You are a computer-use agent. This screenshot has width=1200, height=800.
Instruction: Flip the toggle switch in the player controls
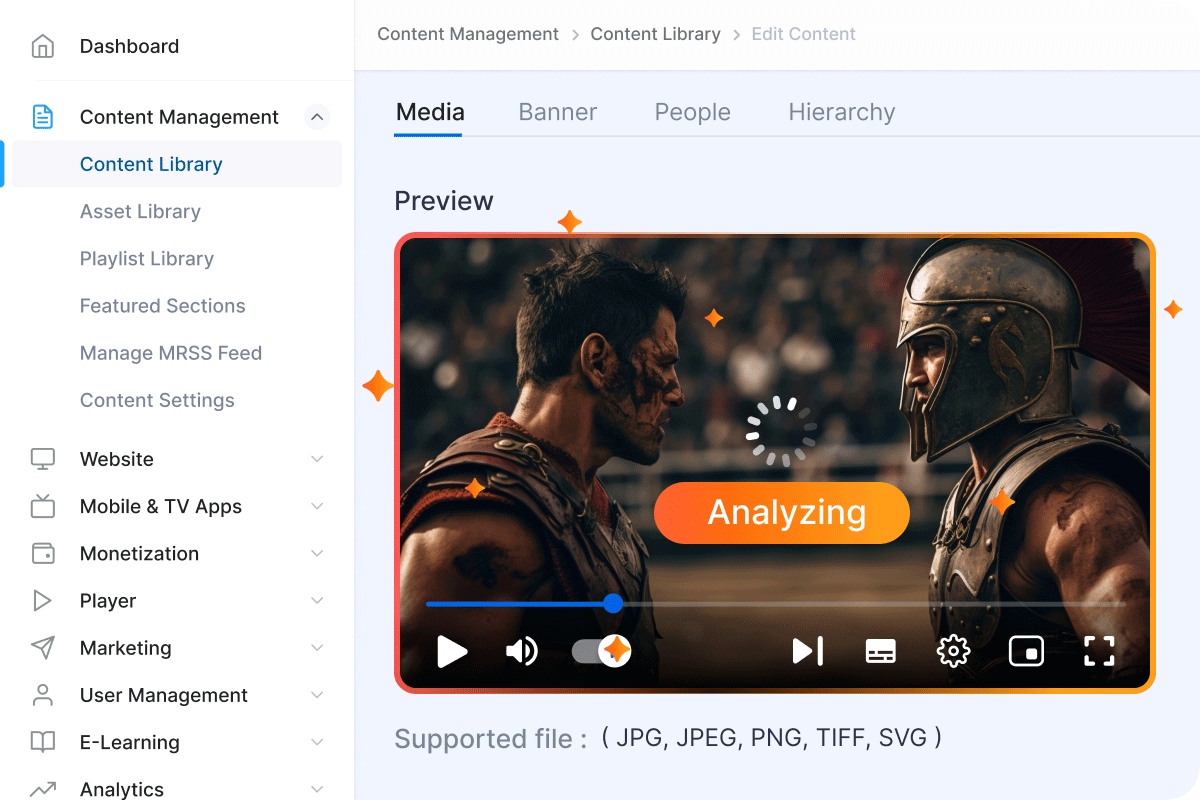[598, 651]
